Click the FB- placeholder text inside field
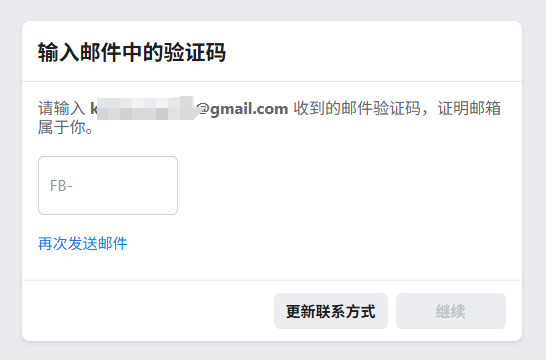This screenshot has height=360, width=546. (x=61, y=186)
